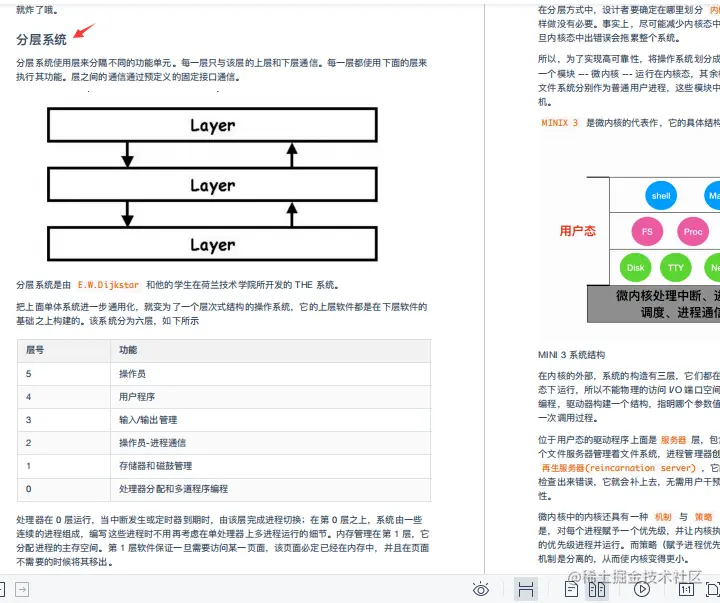Click the blue shell circle in diagram

click(x=661, y=196)
